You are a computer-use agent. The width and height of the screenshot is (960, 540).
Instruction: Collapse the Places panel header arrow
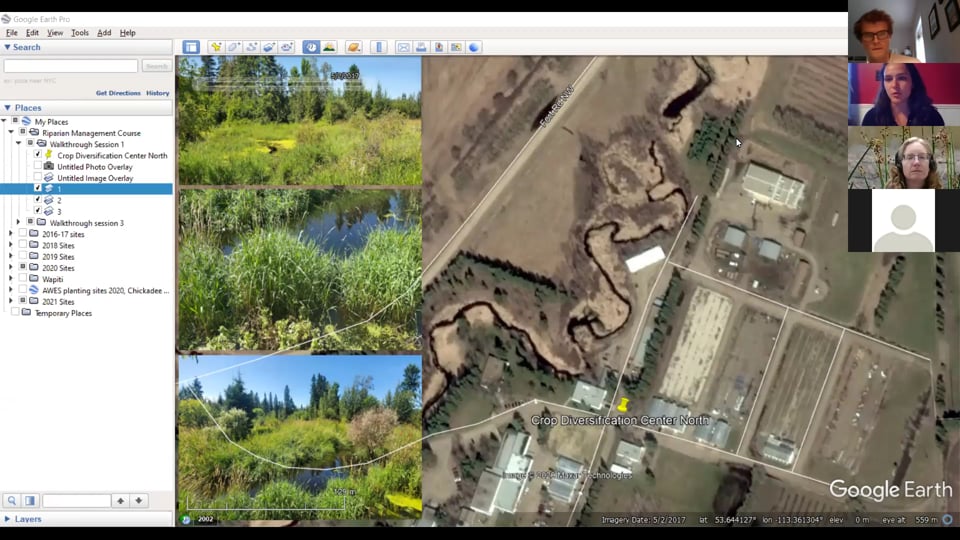tap(7, 108)
